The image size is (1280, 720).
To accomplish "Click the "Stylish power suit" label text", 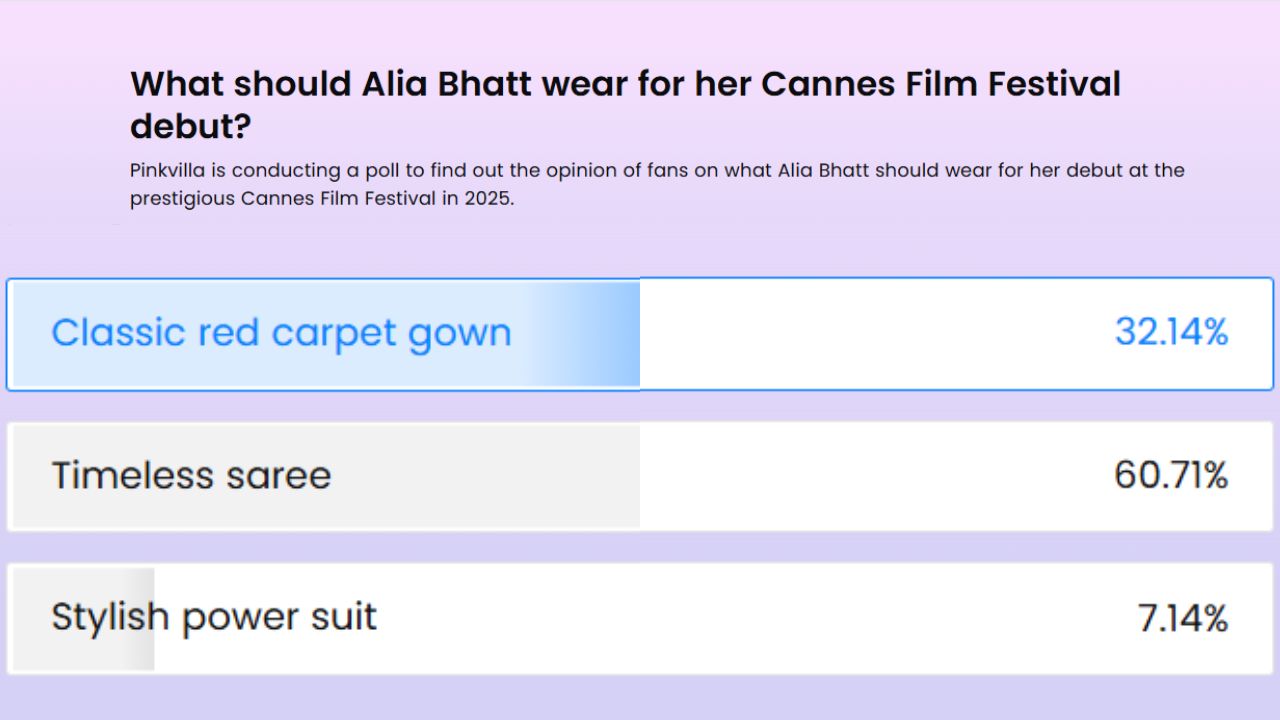I will 214,617.
